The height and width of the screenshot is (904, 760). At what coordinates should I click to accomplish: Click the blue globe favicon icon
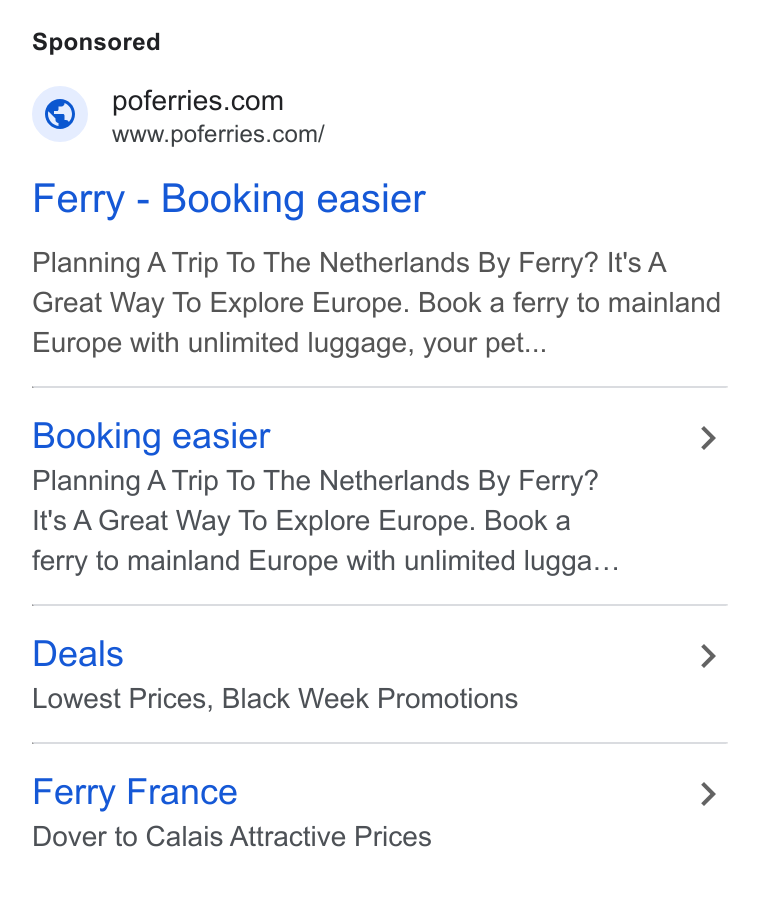click(x=60, y=114)
